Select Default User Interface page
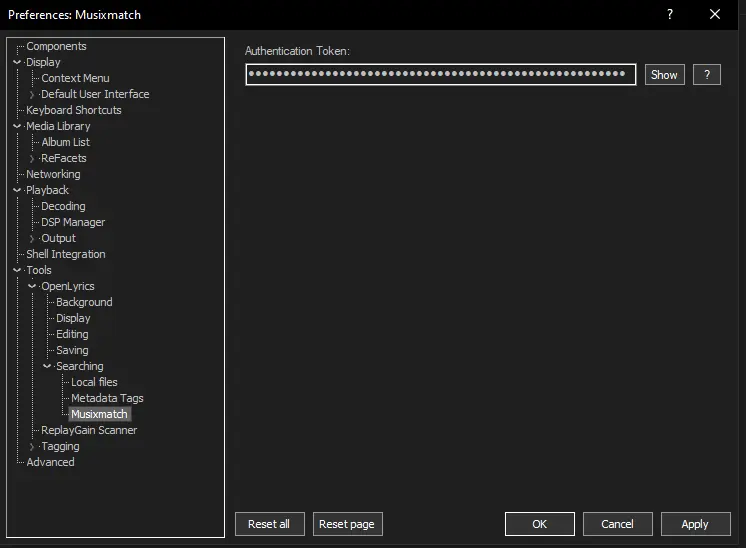This screenshot has height=548, width=746. (95, 94)
